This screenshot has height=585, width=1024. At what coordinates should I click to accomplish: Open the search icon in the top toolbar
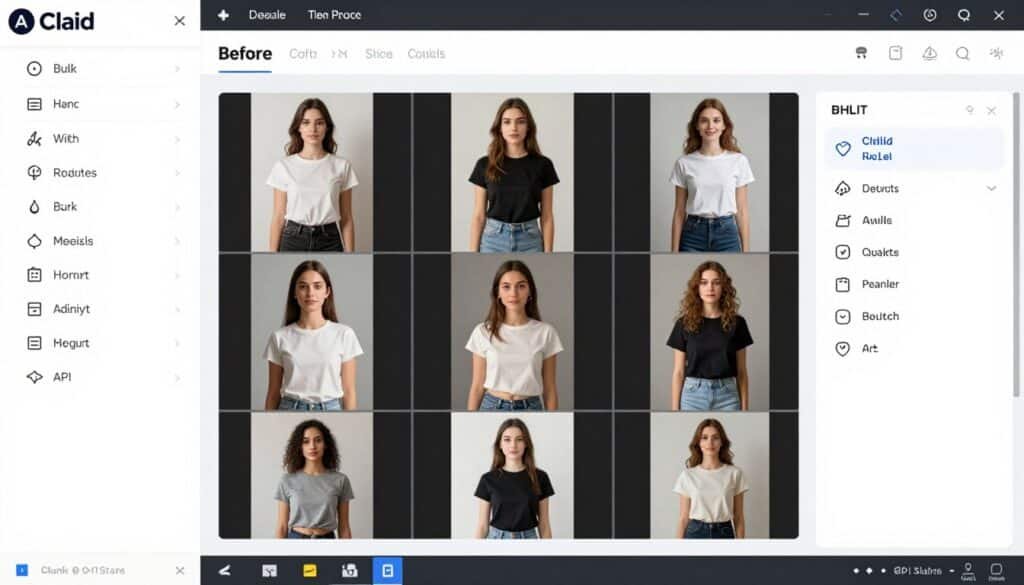[962, 53]
